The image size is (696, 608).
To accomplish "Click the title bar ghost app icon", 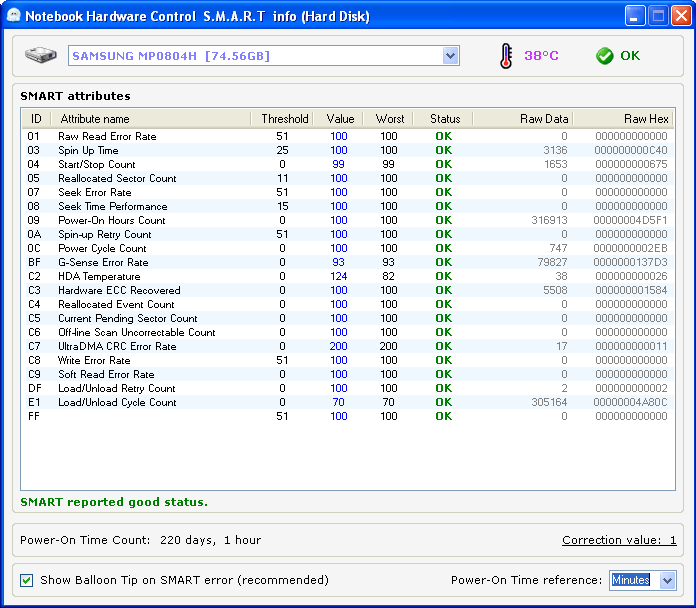I will click(14, 16).
